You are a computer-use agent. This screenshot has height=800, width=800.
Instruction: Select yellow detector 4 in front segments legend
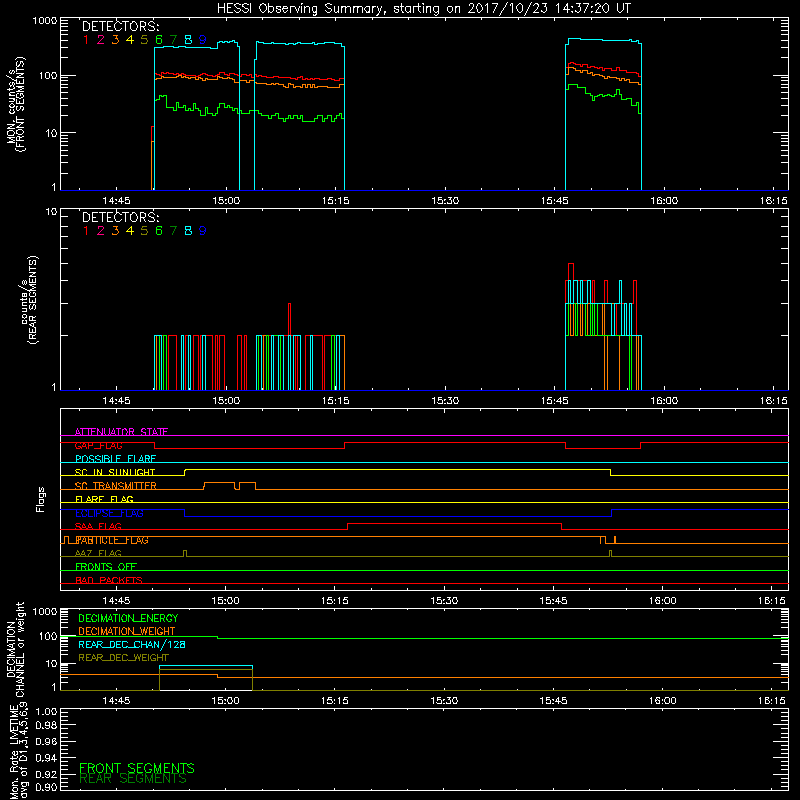point(130,40)
